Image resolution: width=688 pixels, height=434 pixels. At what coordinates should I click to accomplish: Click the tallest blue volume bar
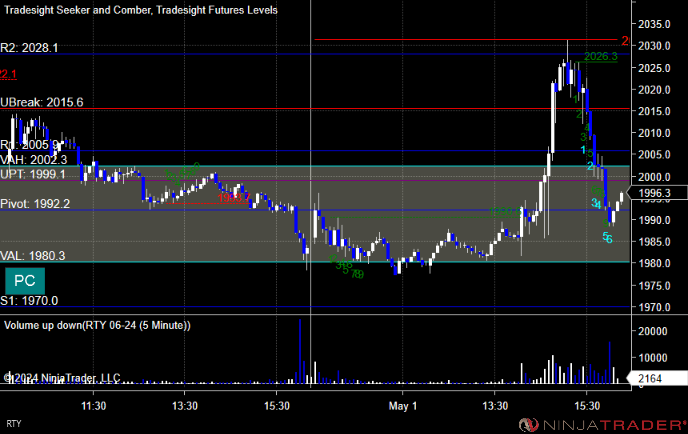click(x=300, y=352)
